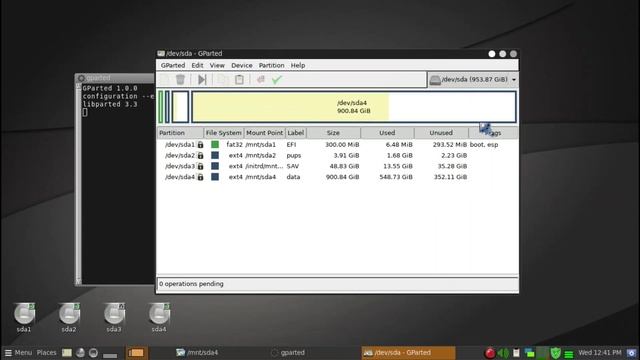640x360 pixels.
Task: Click the clock showing Wed 12:41 PM
Action: point(600,353)
